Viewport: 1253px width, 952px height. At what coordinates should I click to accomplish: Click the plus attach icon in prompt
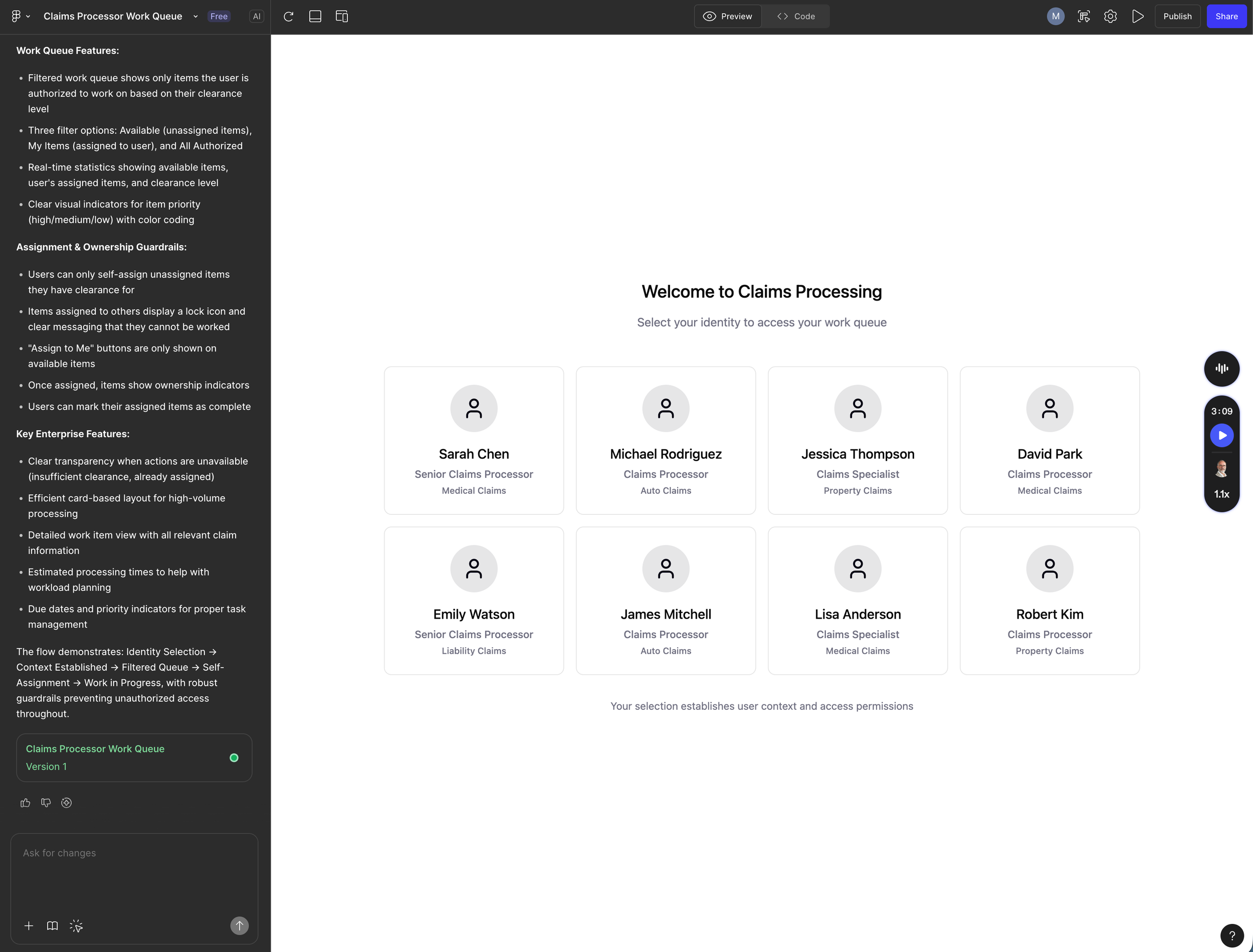click(29, 925)
